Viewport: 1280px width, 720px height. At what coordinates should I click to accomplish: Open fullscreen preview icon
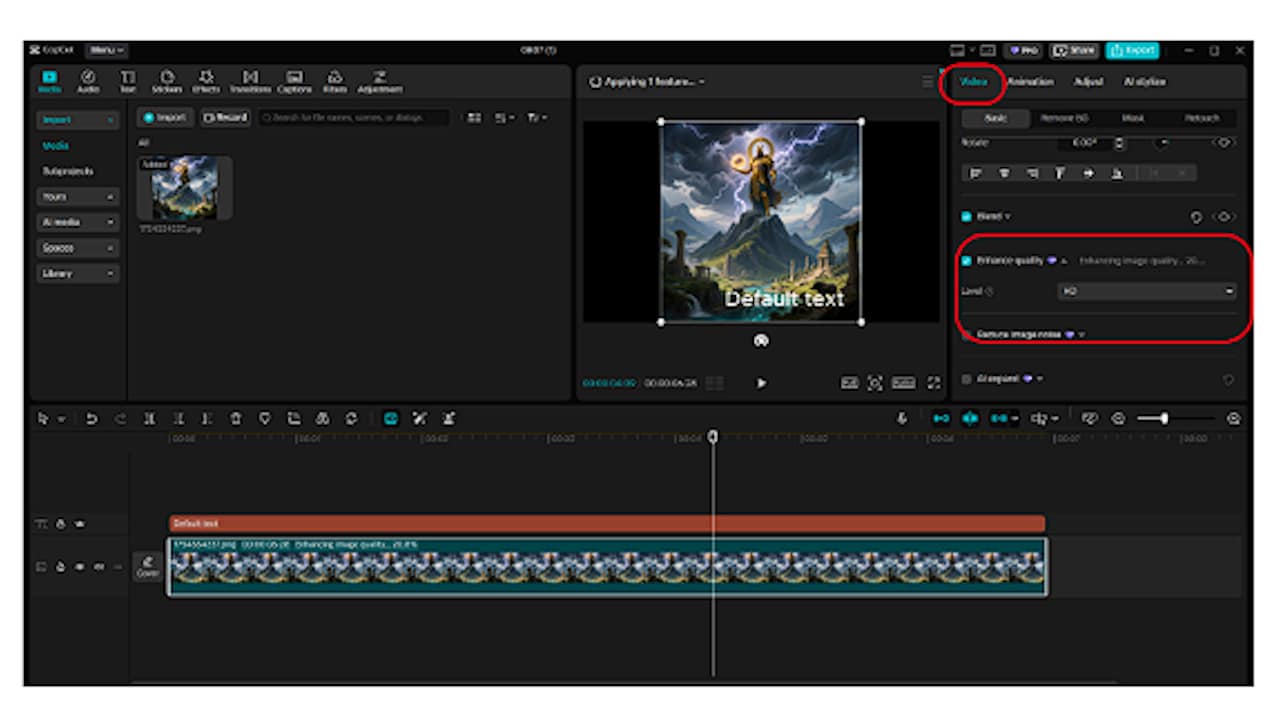[934, 383]
